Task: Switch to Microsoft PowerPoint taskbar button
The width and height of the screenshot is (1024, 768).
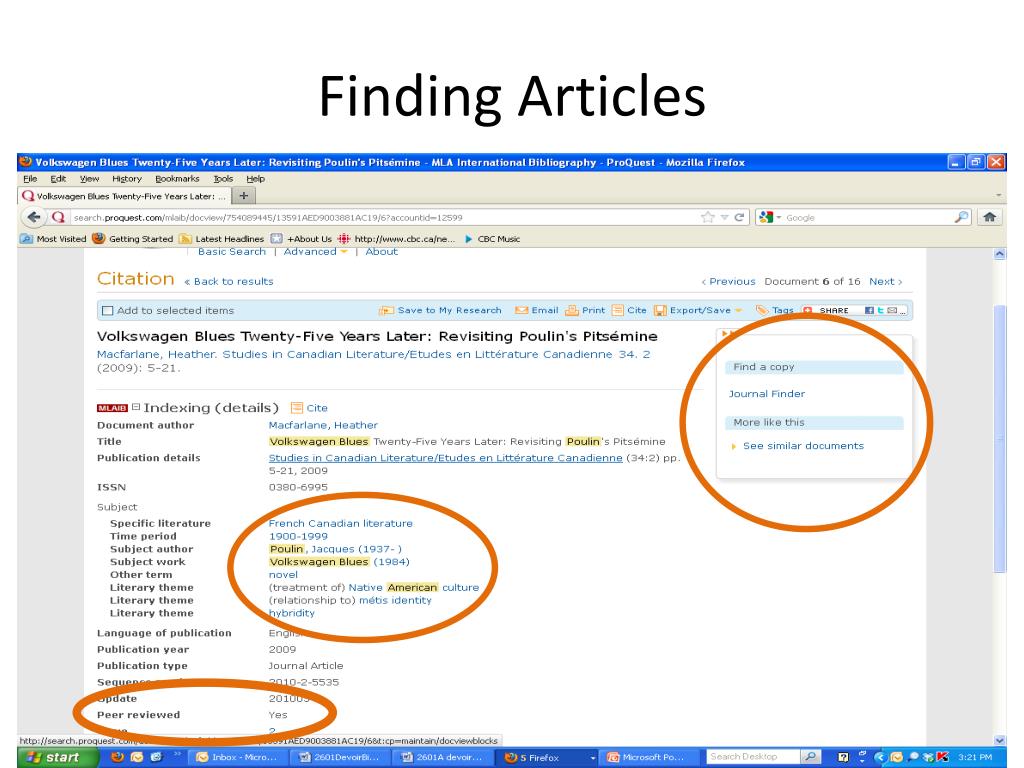Action: point(649,758)
